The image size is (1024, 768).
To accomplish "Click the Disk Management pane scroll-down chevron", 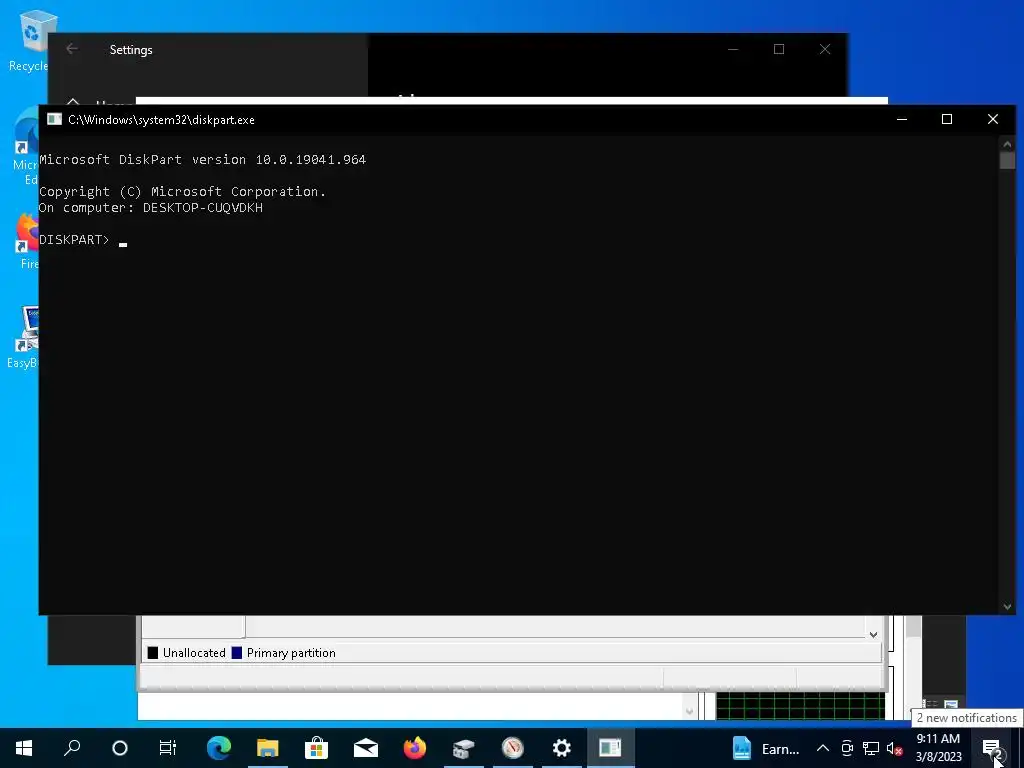I will [x=873, y=635].
